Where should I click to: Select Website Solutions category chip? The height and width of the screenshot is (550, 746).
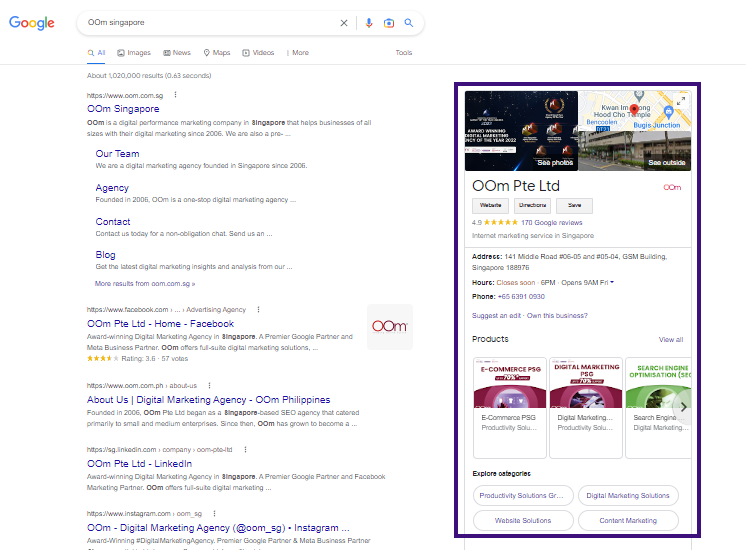coord(523,521)
